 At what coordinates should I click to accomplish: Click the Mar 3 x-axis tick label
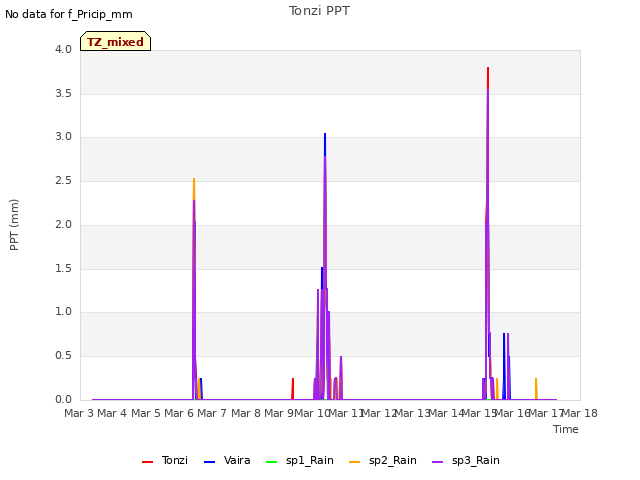point(79,413)
